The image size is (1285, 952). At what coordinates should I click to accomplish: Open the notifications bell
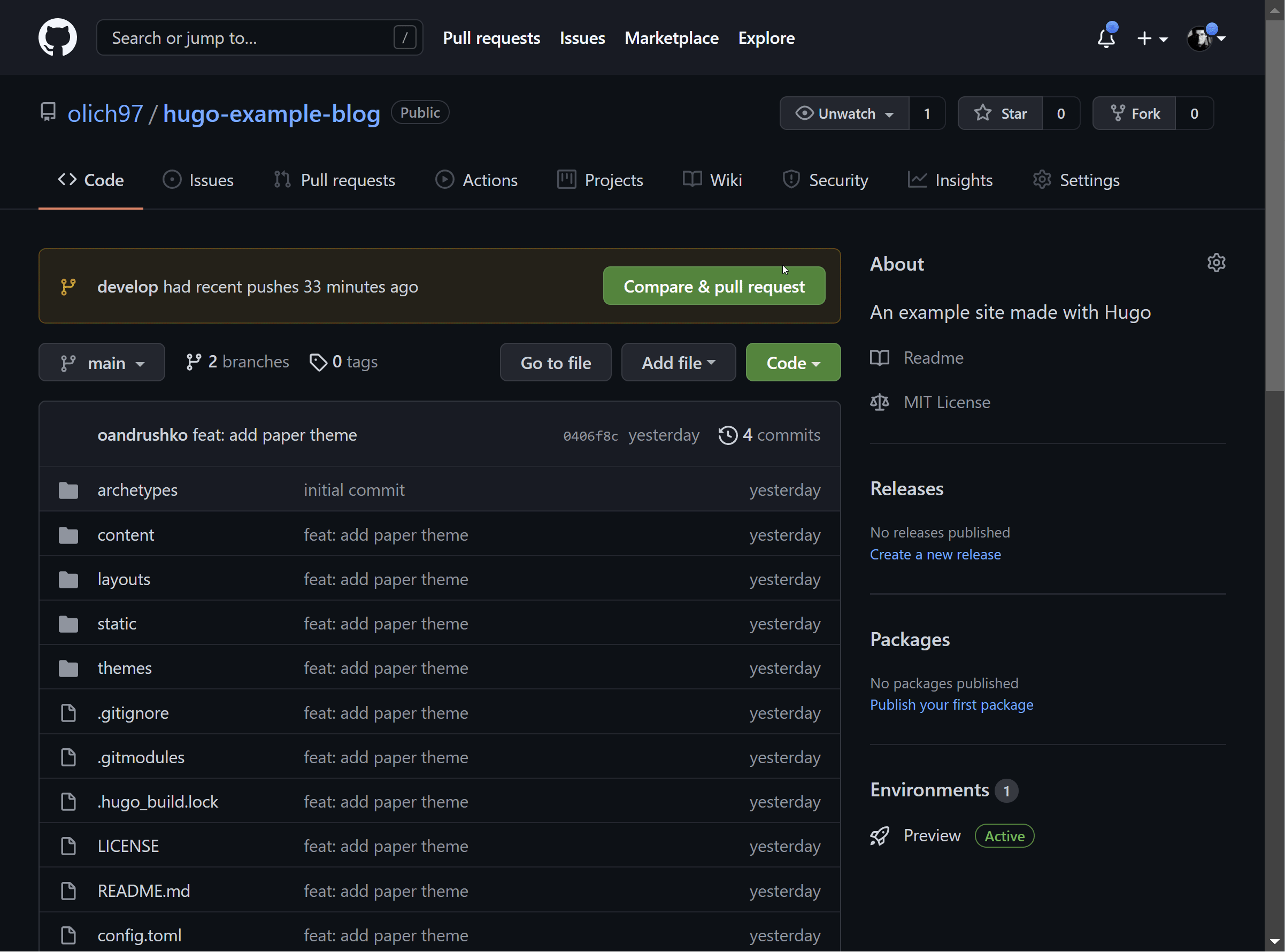1106,38
